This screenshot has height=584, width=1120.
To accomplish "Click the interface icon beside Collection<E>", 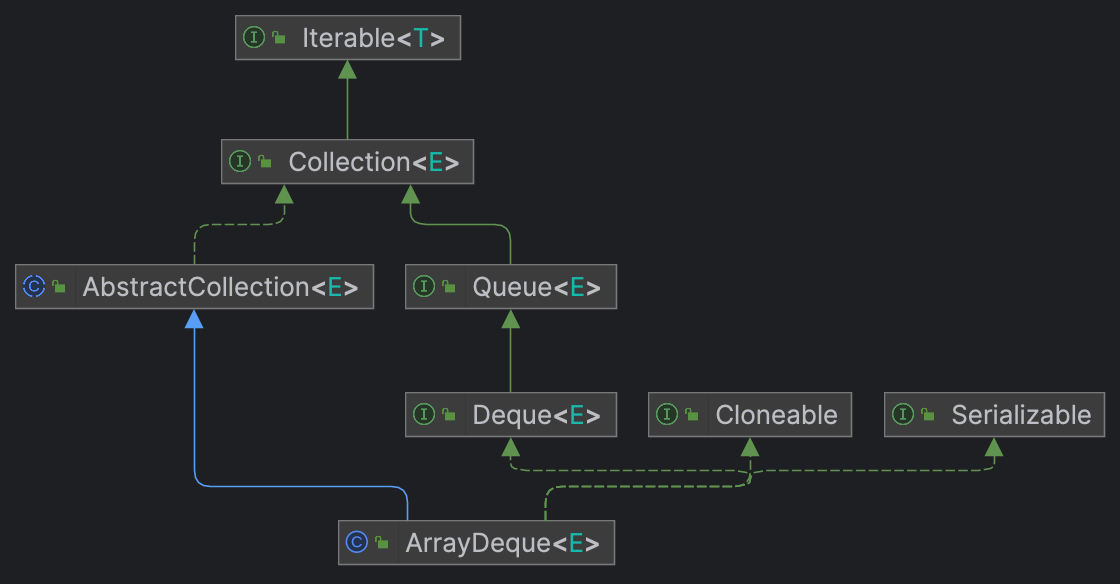I will pos(240,162).
